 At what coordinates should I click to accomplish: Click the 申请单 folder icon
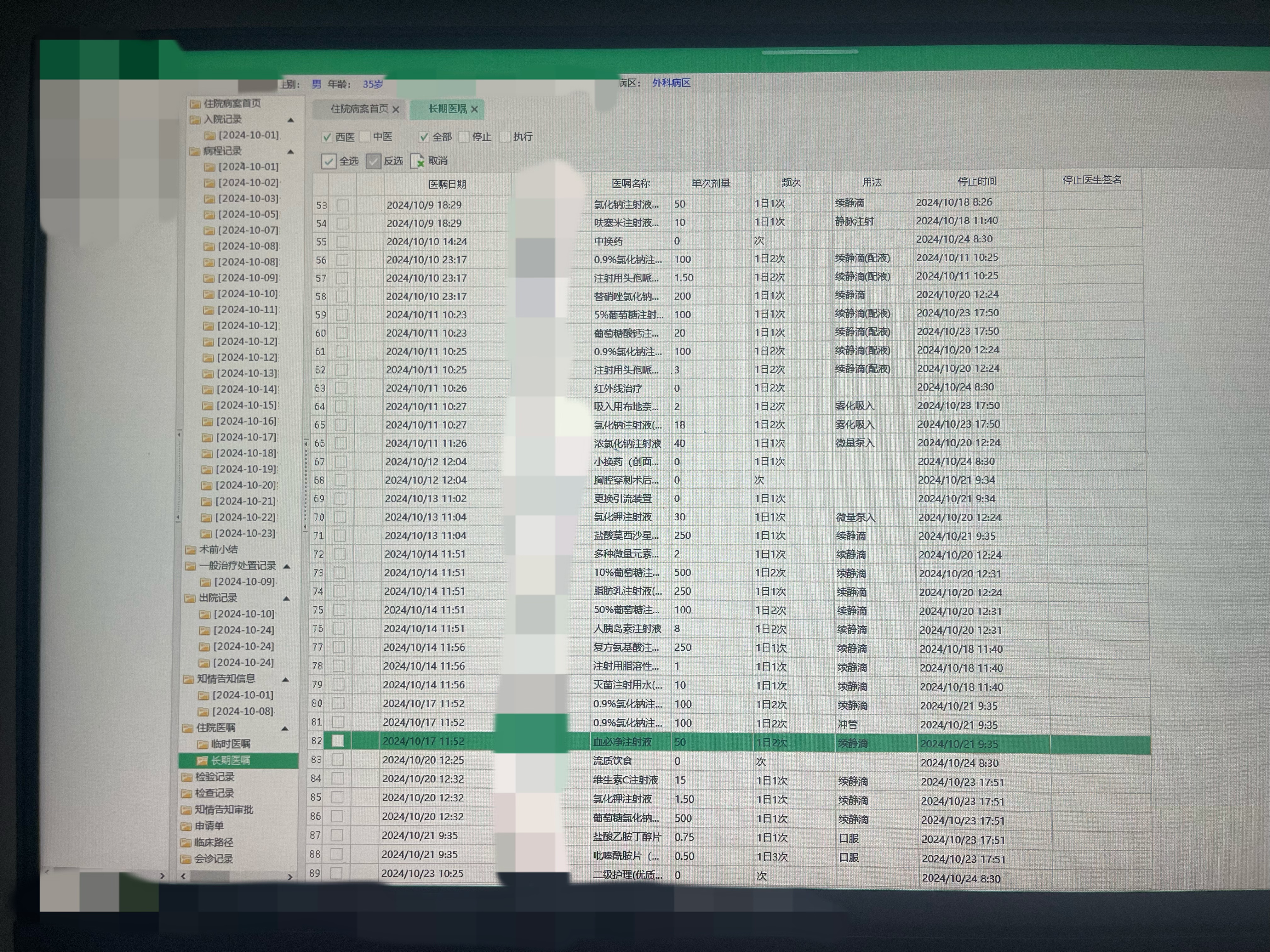[x=186, y=826]
